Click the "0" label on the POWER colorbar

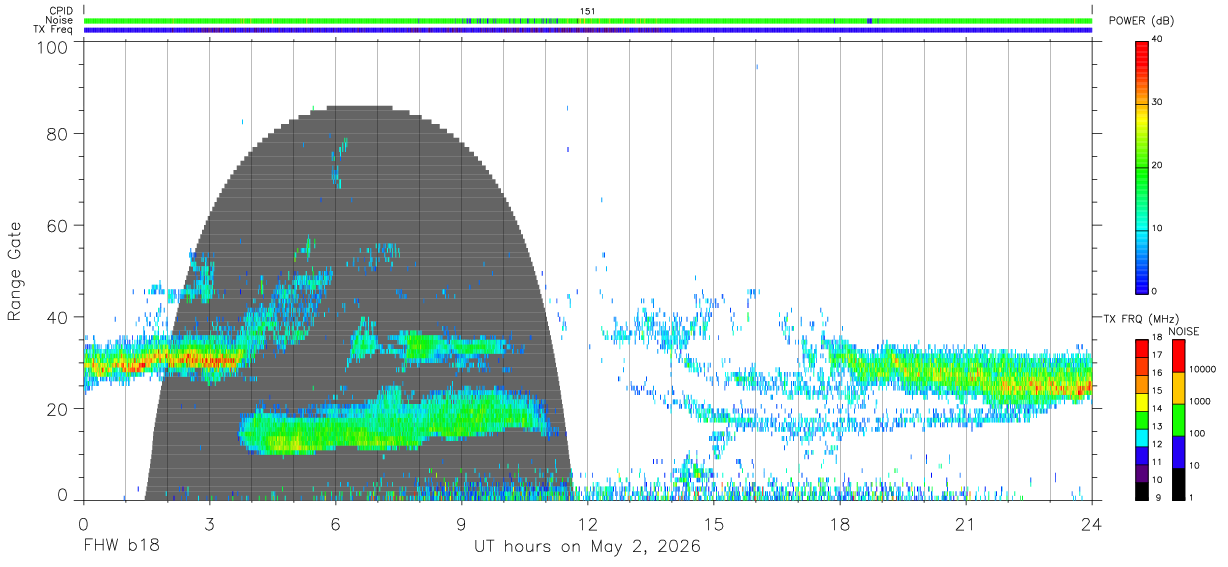(1155, 292)
